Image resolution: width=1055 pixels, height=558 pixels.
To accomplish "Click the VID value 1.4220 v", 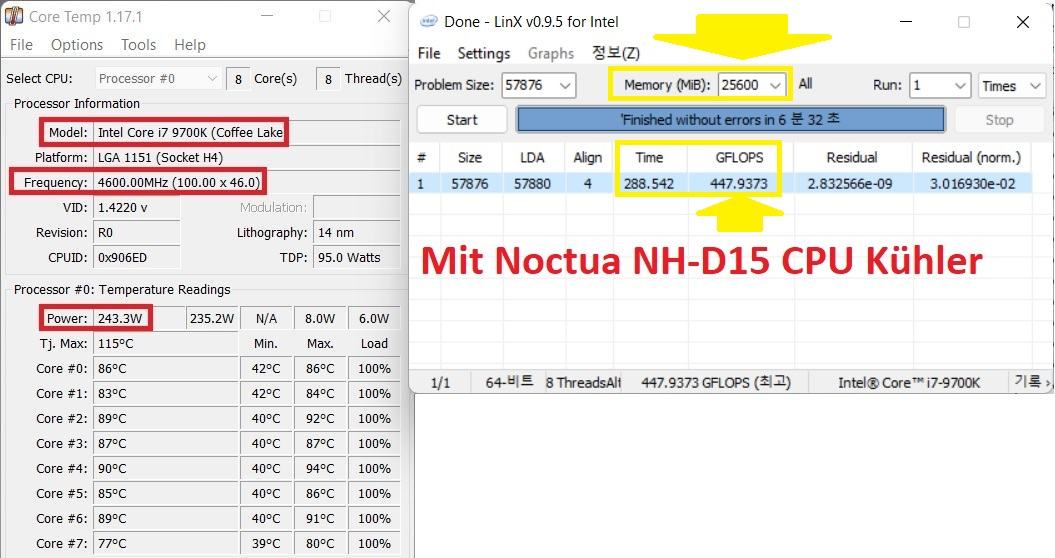I will pos(137,207).
